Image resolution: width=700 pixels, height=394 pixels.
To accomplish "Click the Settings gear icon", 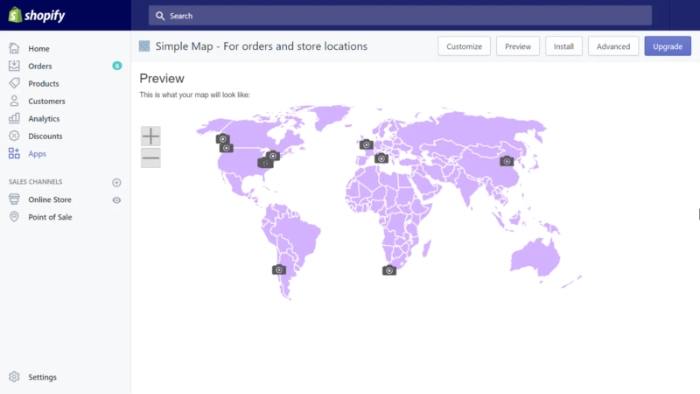I will click(14, 377).
